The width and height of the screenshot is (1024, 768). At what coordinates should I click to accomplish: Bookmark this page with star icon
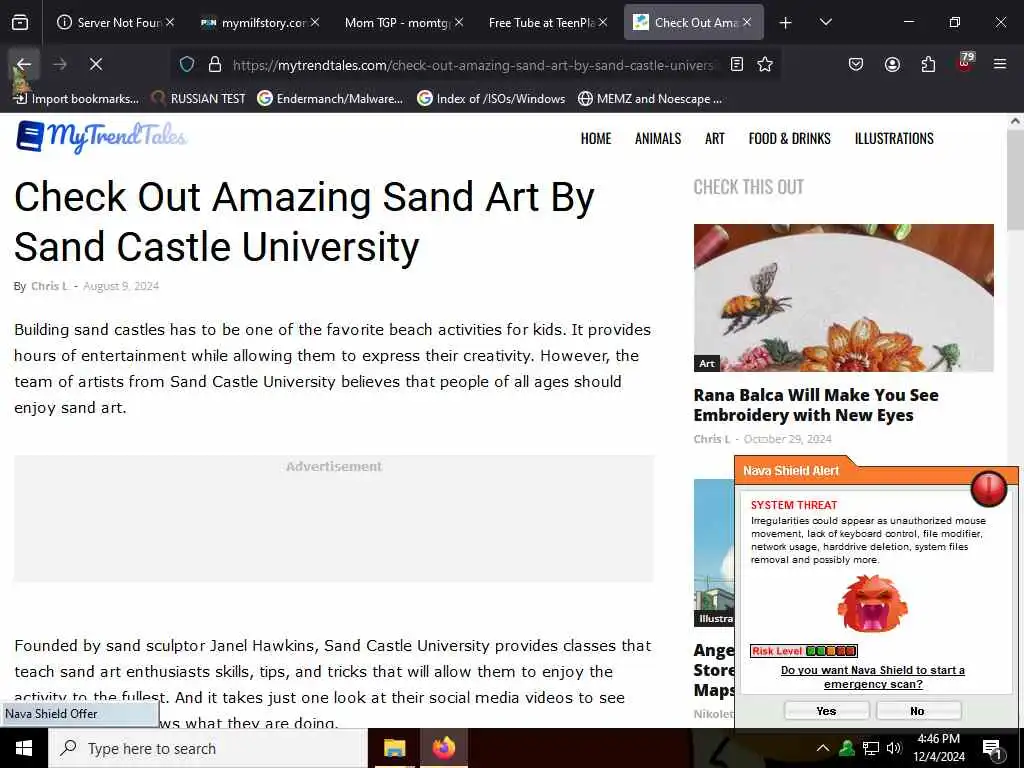pyautogui.click(x=765, y=65)
